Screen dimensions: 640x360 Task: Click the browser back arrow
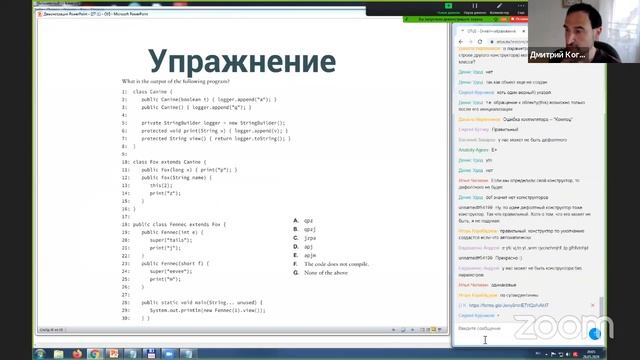[461, 42]
